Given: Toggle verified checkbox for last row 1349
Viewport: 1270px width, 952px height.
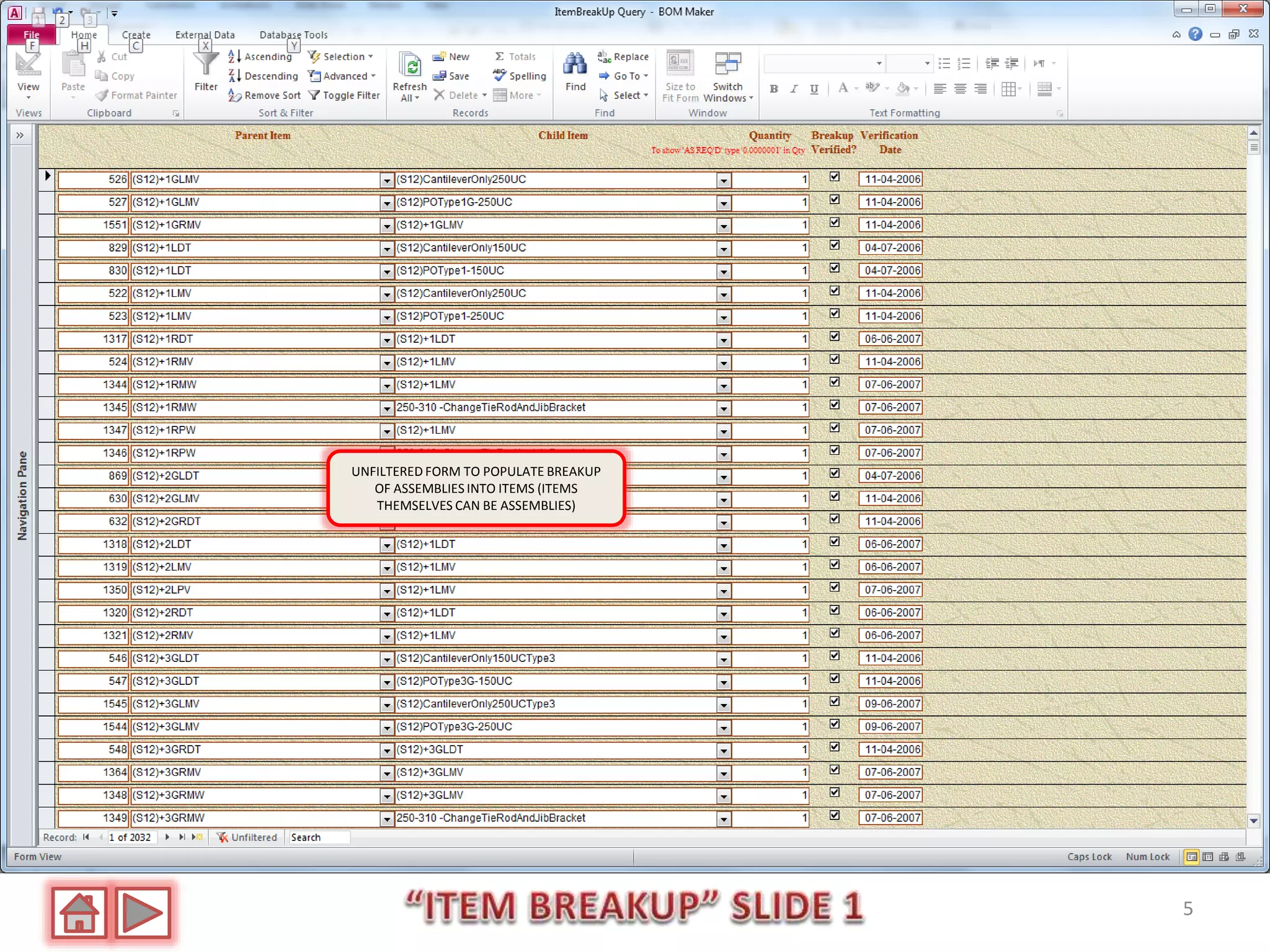Looking at the screenshot, I should (x=835, y=816).
